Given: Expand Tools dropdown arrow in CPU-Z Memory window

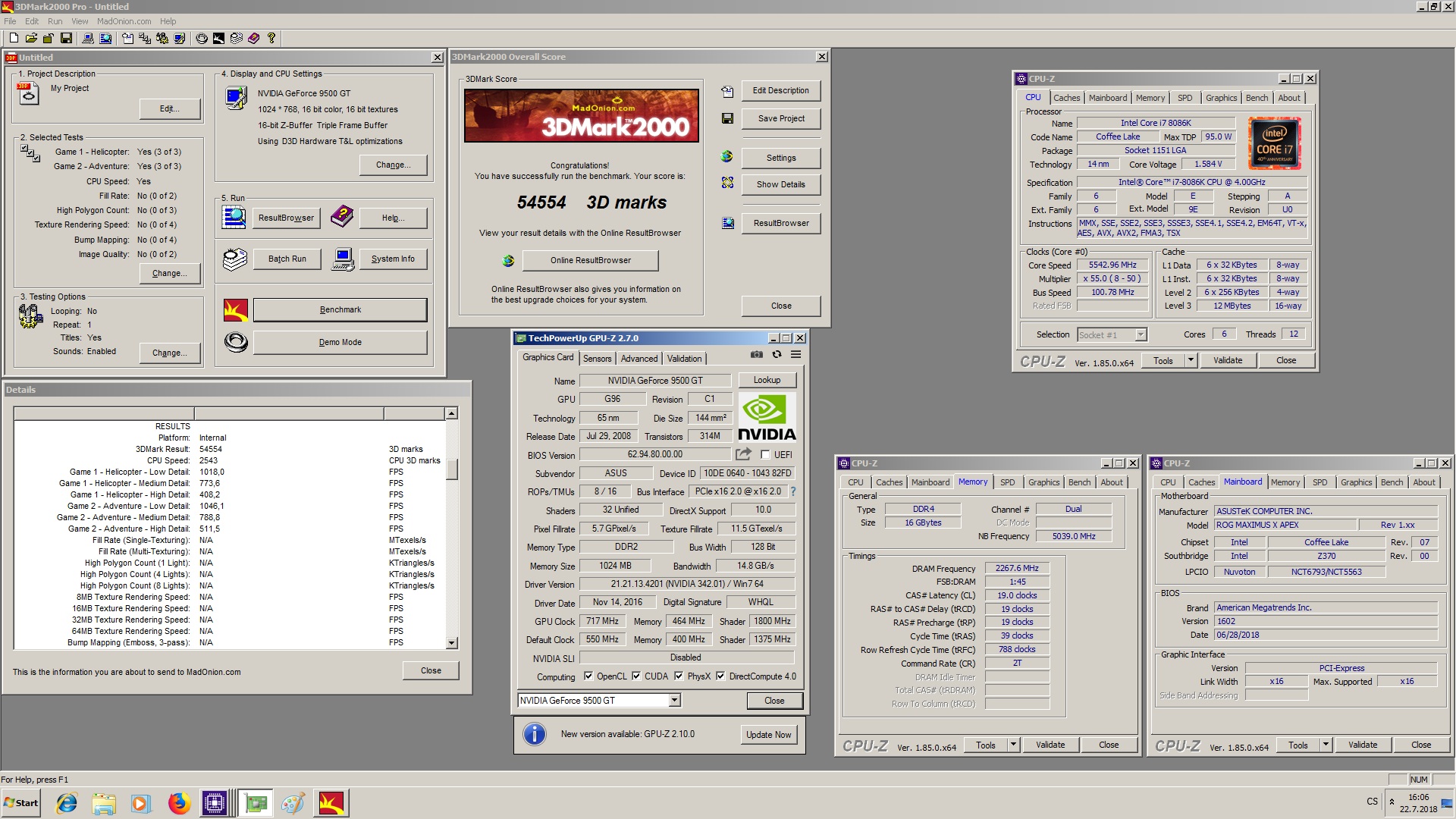Looking at the screenshot, I should pos(1013,745).
